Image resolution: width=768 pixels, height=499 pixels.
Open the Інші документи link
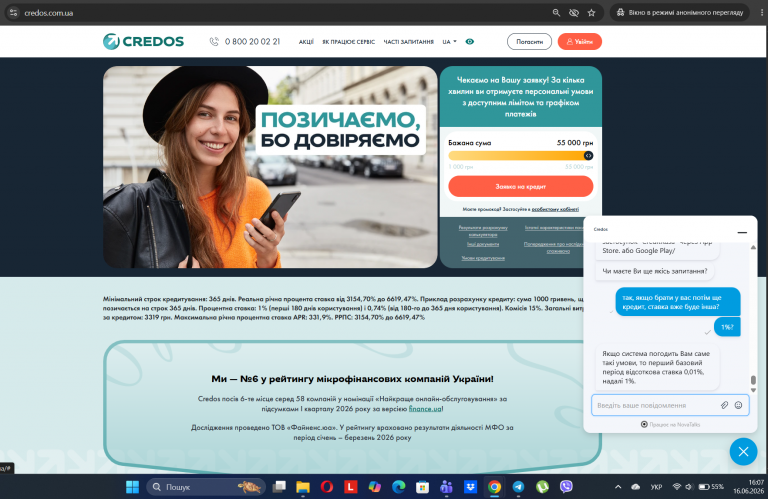point(483,244)
